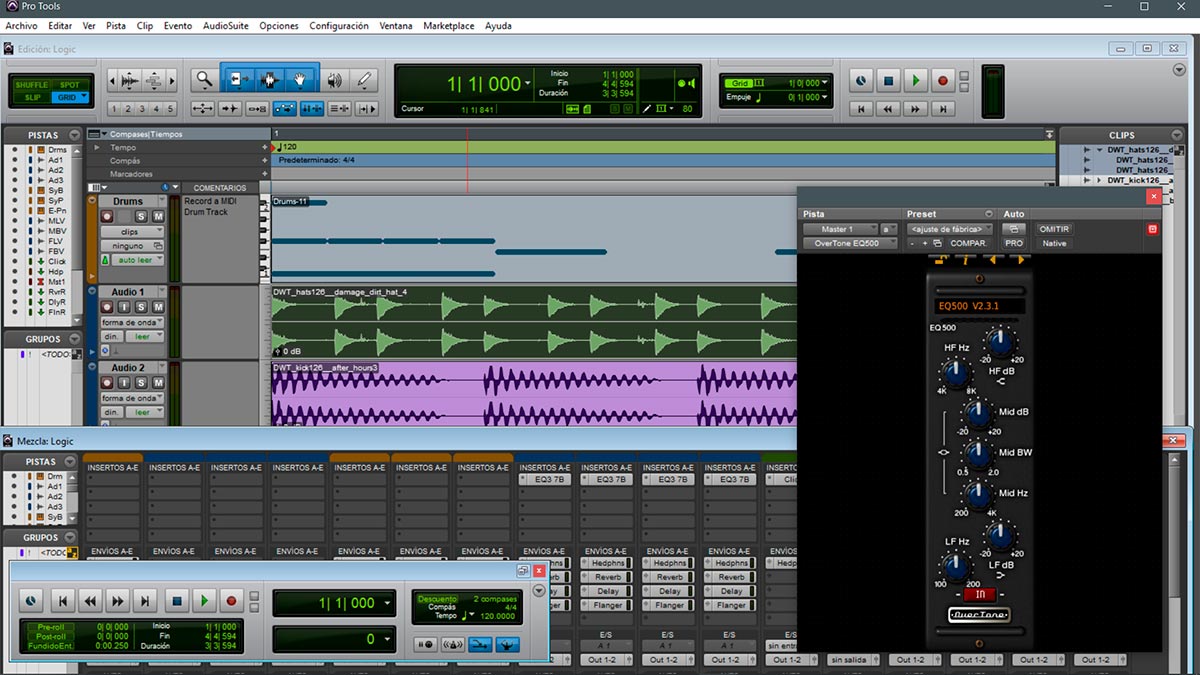Viewport: 1200px width, 675px height.
Task: Click the COMPAR. button in plugin header
Action: coord(968,243)
